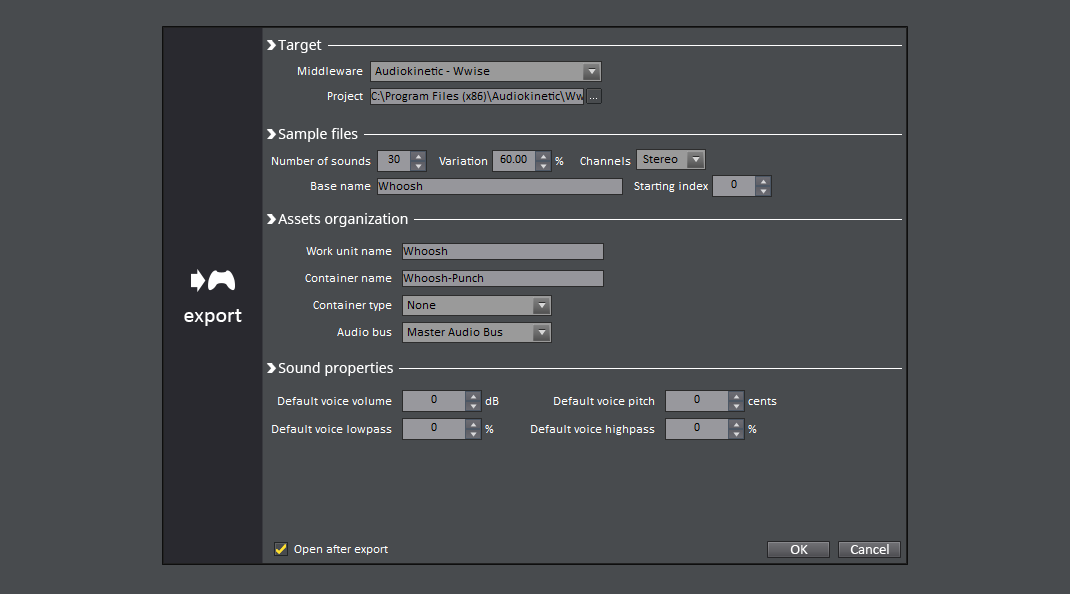Confirm export with OK button
The height and width of the screenshot is (594, 1070).
pyautogui.click(x=798, y=550)
